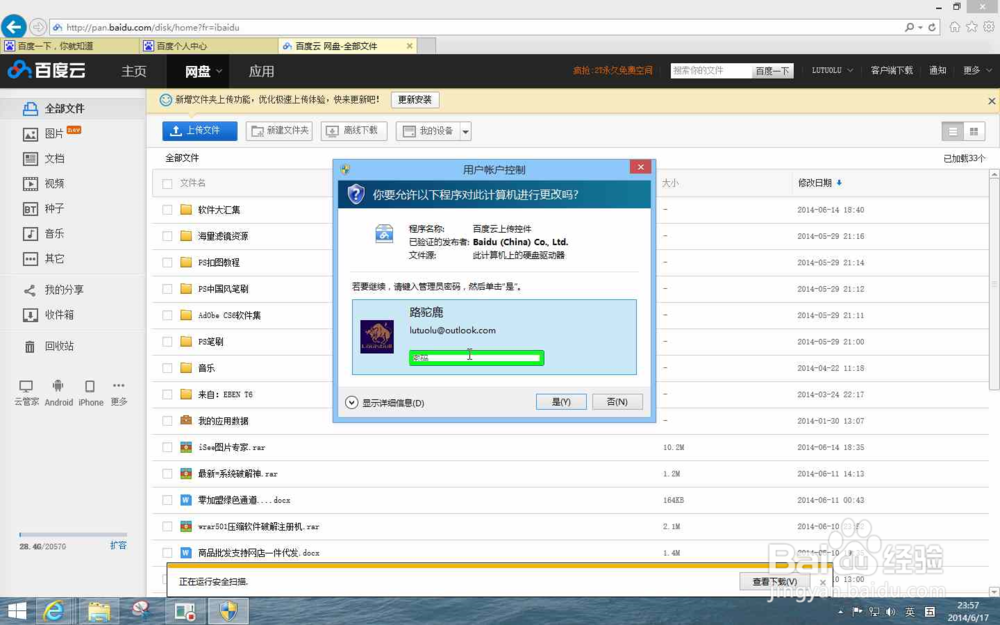Open browser tools gear icon

[x=989, y=27]
